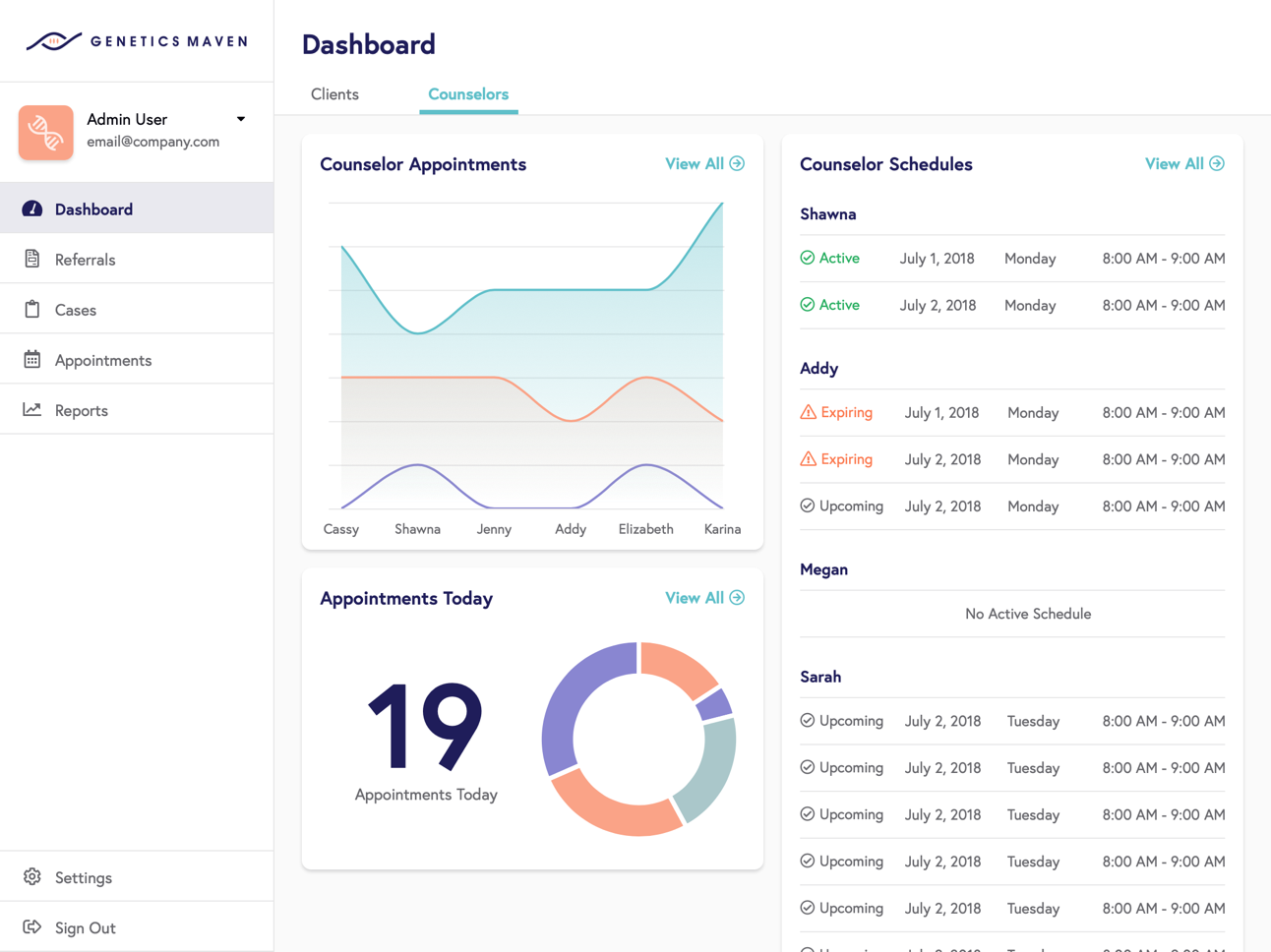Viewport: 1271px width, 952px height.
Task: Open Appointments in the sidebar
Action: (137, 359)
